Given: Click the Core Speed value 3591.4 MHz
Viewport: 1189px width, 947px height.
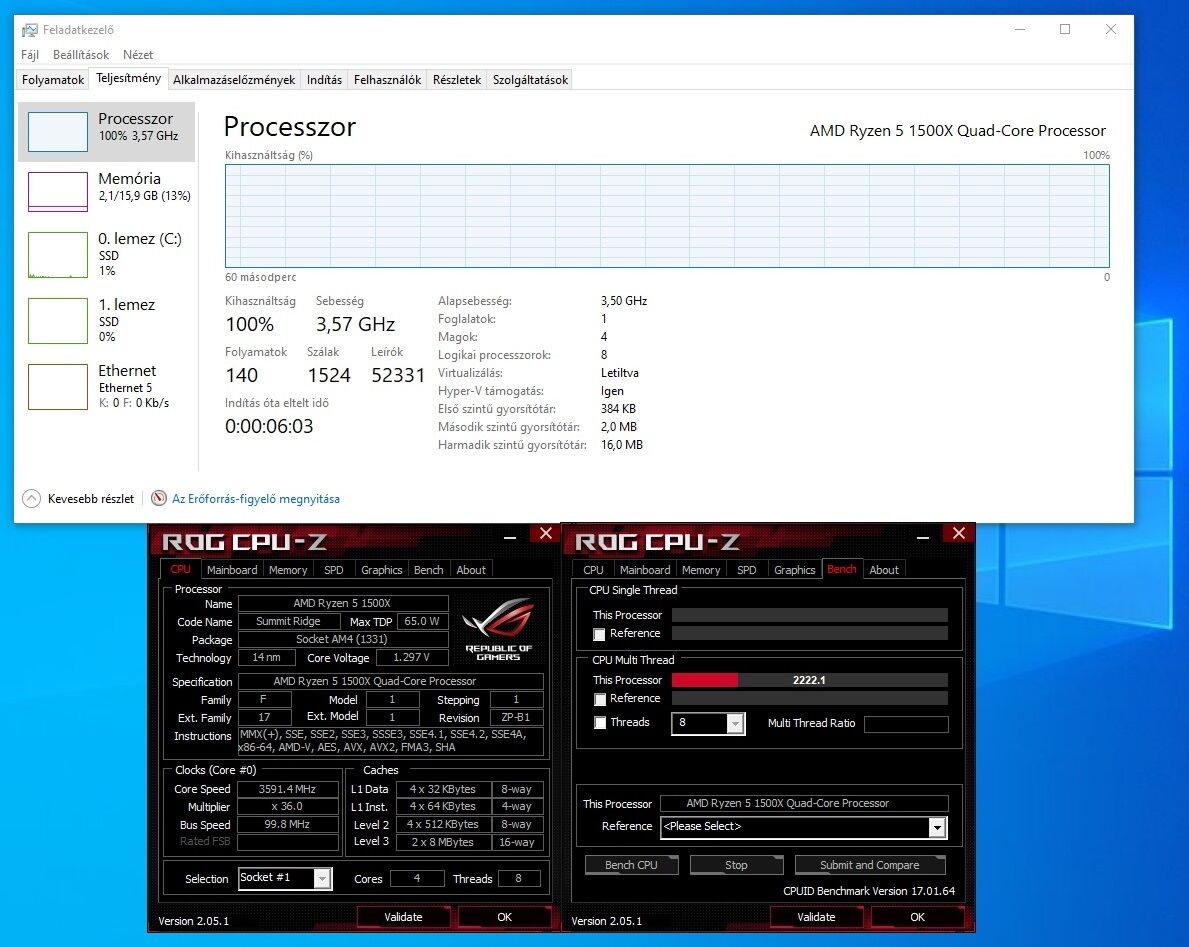Looking at the screenshot, I should (x=287, y=789).
